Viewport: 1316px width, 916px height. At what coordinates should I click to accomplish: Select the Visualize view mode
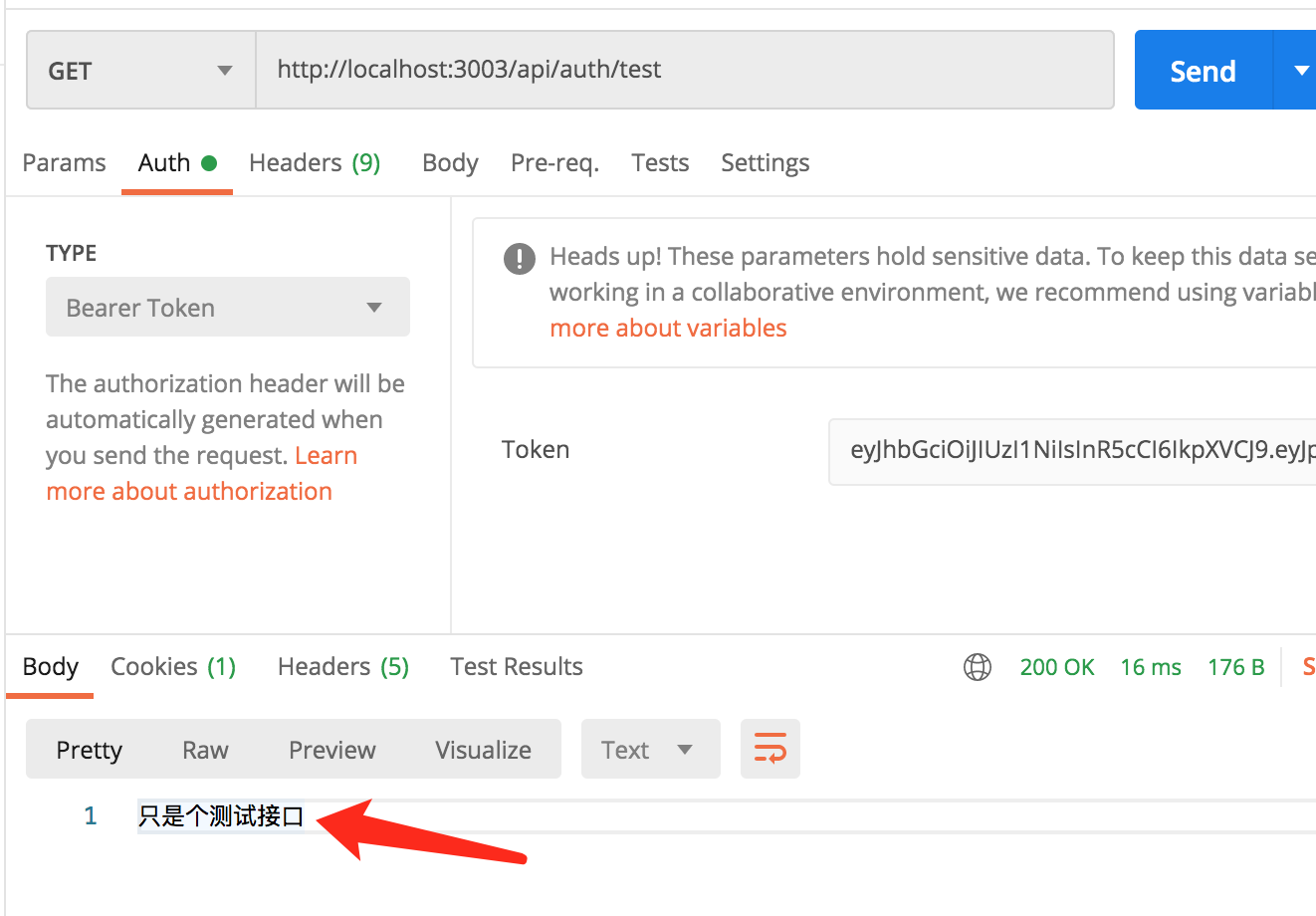[483, 749]
